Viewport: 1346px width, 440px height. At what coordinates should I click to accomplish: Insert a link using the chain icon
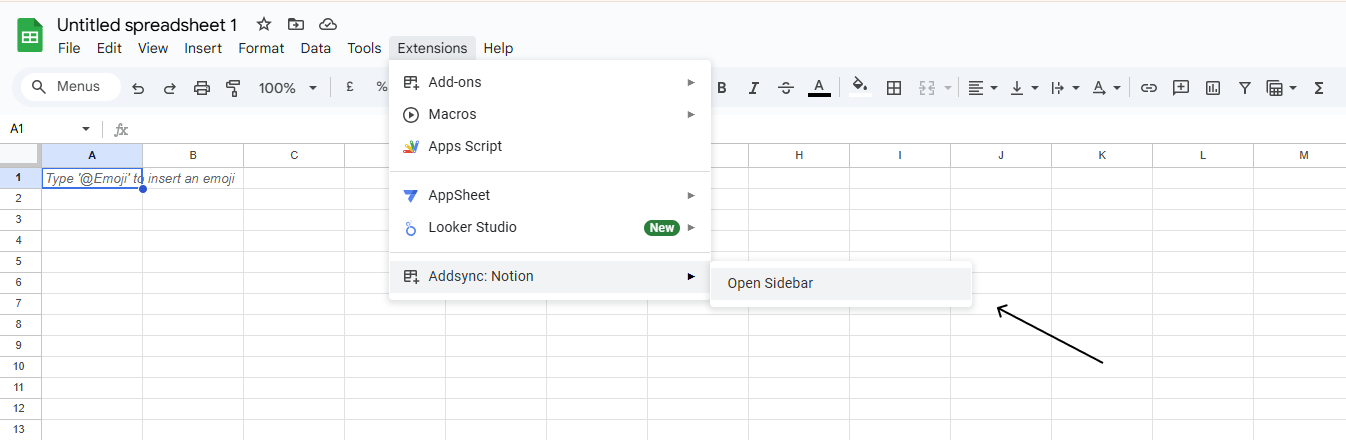point(1149,88)
